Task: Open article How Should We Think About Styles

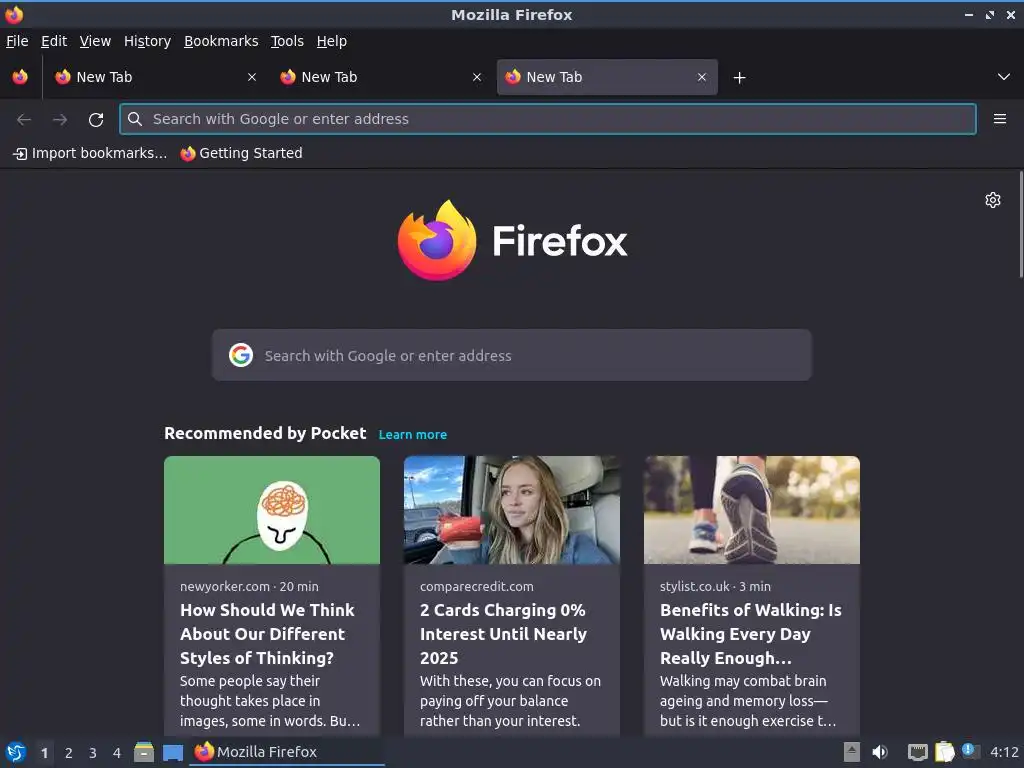Action: point(267,634)
